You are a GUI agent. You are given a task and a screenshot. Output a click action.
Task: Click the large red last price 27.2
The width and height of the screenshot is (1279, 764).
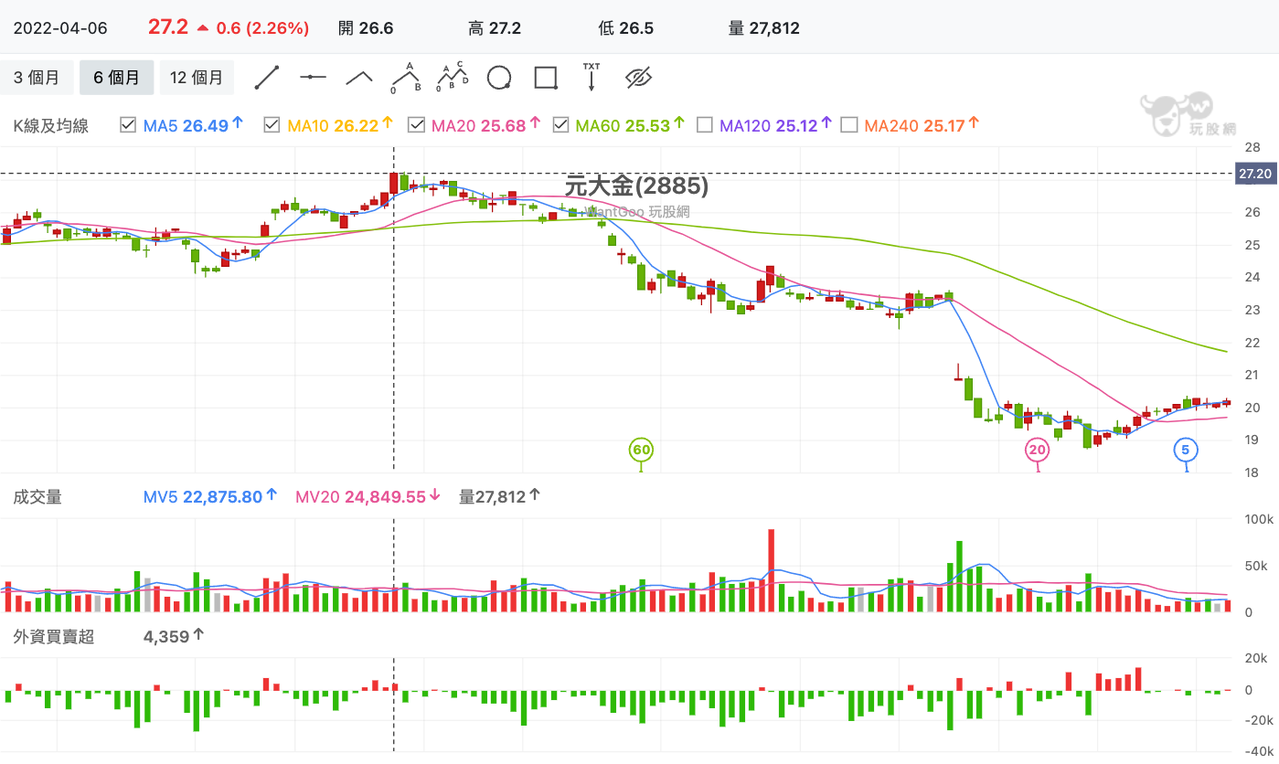(x=168, y=27)
